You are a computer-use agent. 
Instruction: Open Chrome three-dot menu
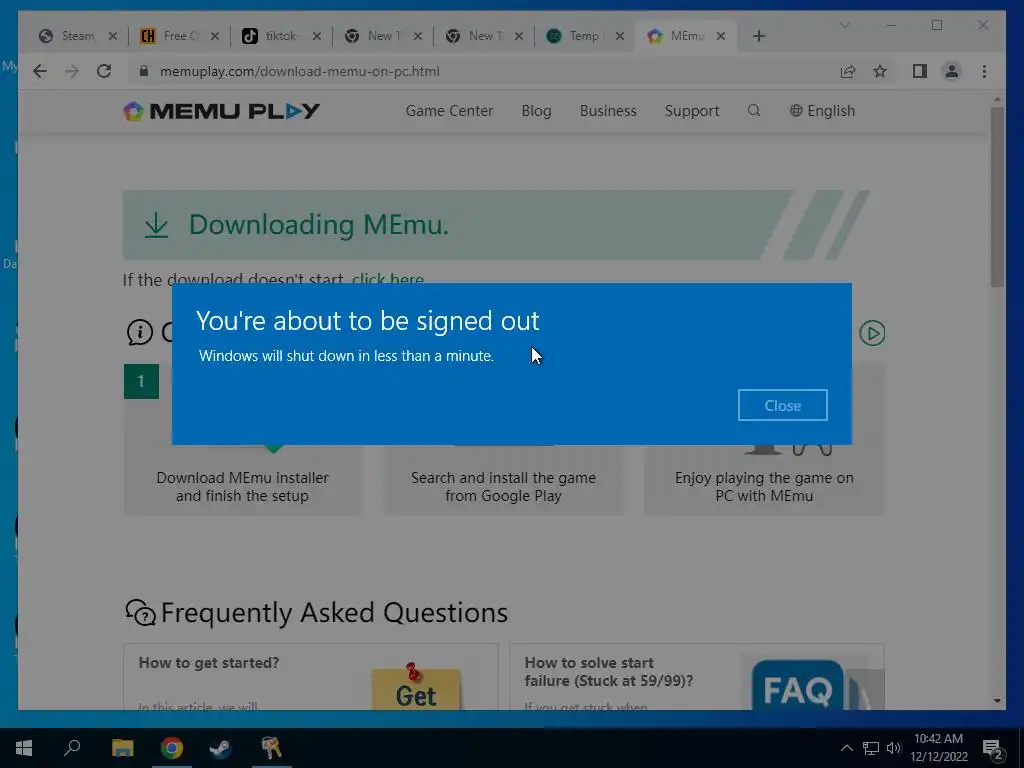point(984,71)
